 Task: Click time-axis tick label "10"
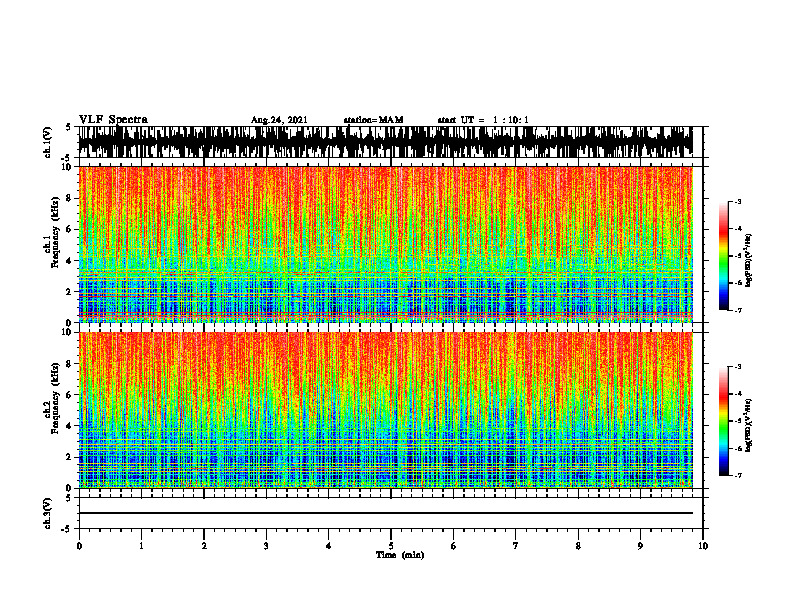(703, 546)
